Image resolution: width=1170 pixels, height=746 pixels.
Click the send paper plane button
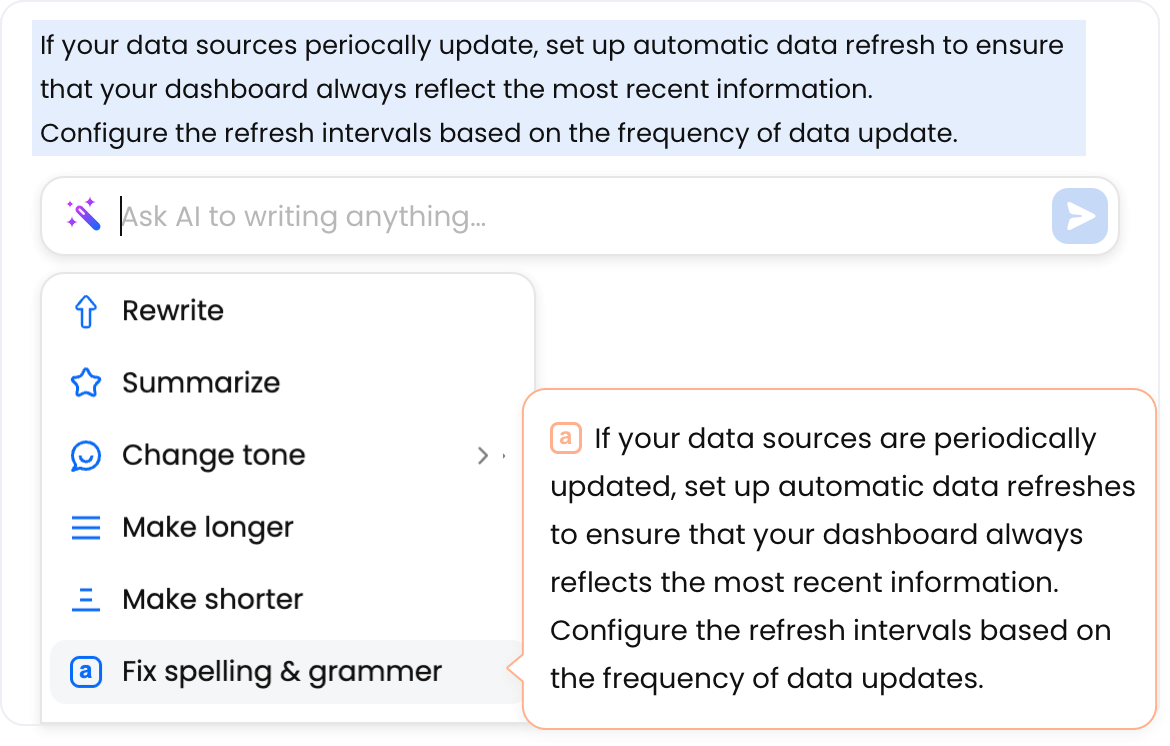[1079, 216]
